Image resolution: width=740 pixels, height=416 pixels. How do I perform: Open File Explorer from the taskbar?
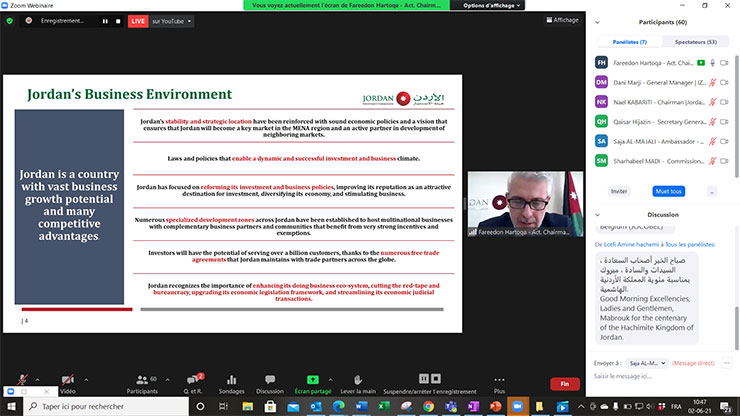(247, 406)
